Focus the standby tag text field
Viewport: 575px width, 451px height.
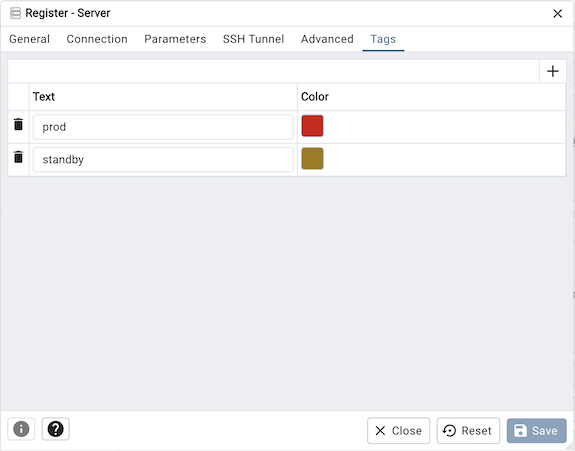pos(163,160)
